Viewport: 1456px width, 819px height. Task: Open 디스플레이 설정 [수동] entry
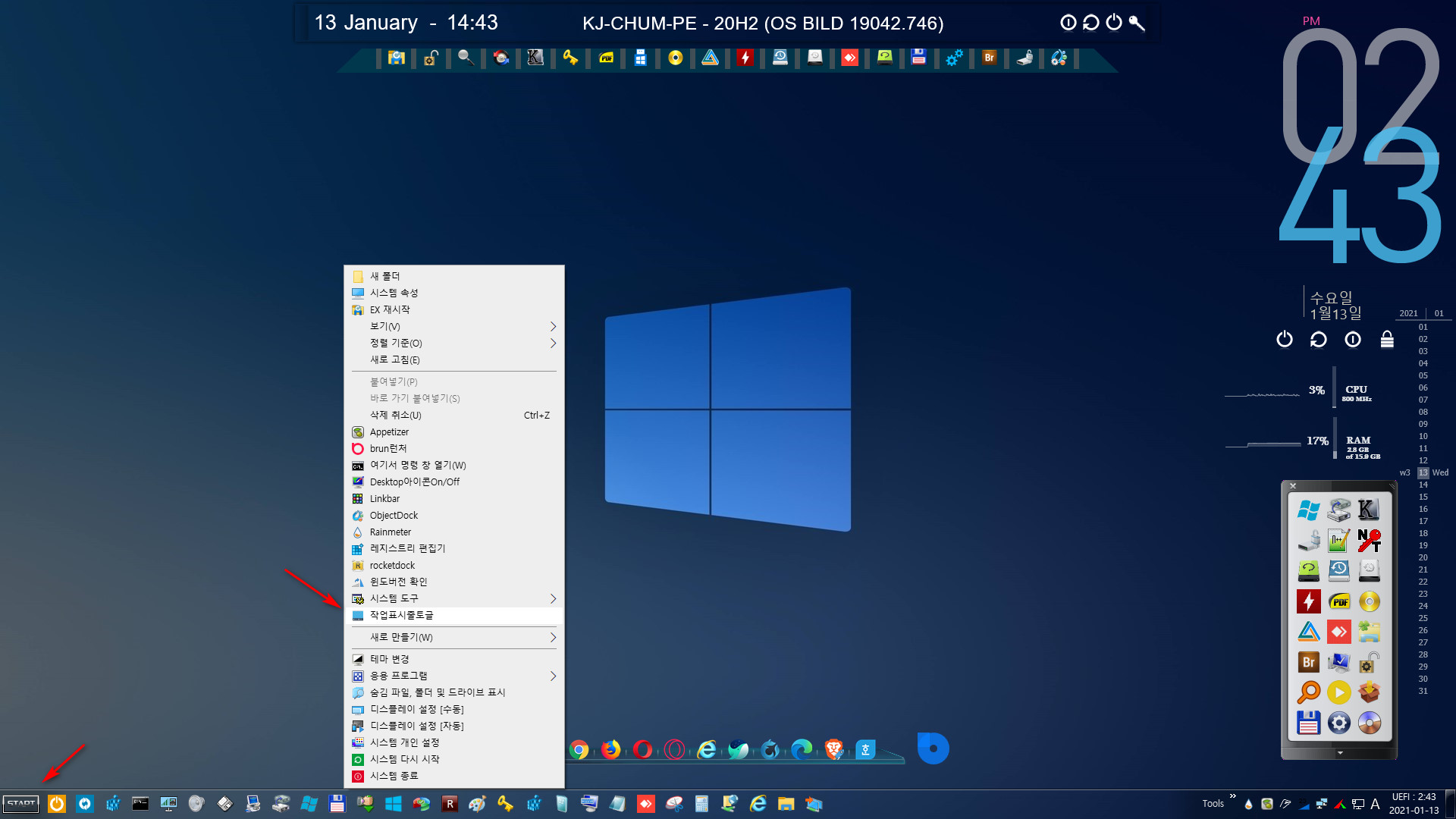coord(454,709)
